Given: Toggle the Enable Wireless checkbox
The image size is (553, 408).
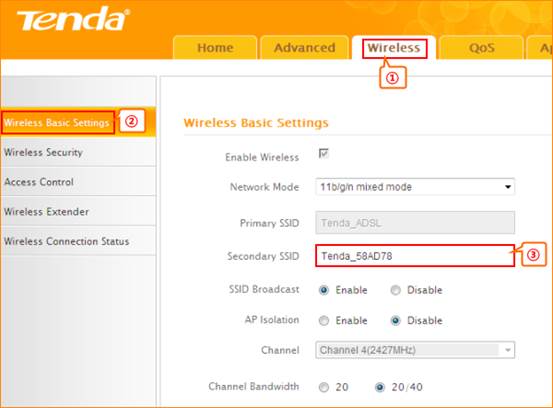Looking at the screenshot, I should click(323, 153).
